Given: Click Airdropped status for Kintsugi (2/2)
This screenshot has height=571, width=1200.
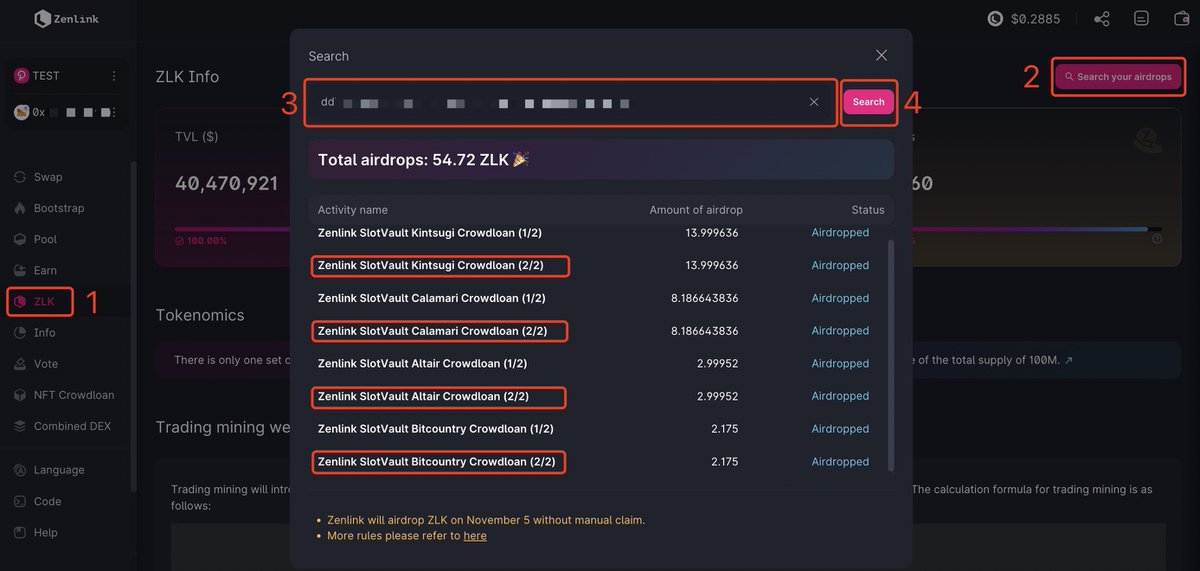Looking at the screenshot, I should (x=840, y=266).
